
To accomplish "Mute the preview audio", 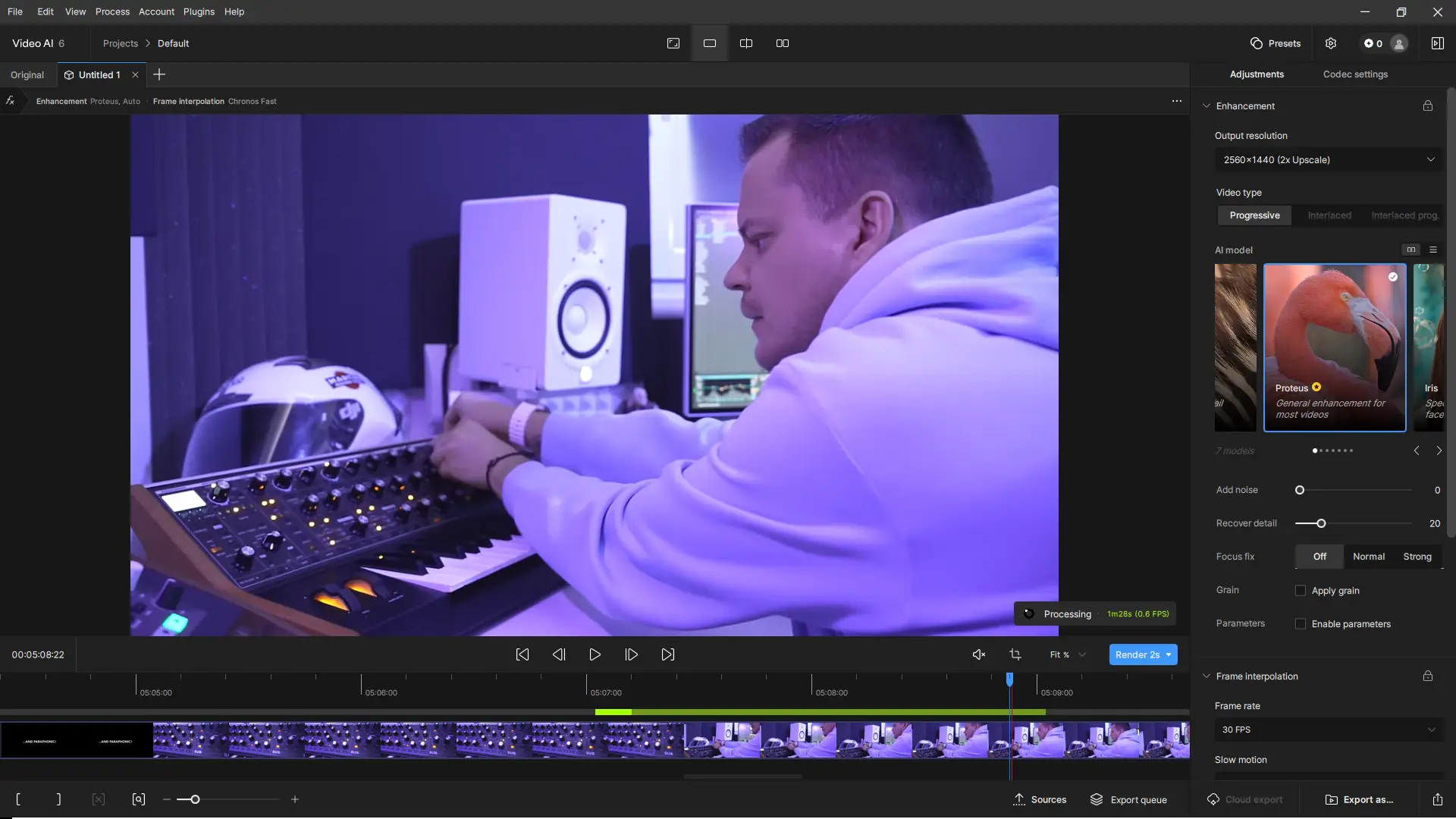I will tap(979, 654).
